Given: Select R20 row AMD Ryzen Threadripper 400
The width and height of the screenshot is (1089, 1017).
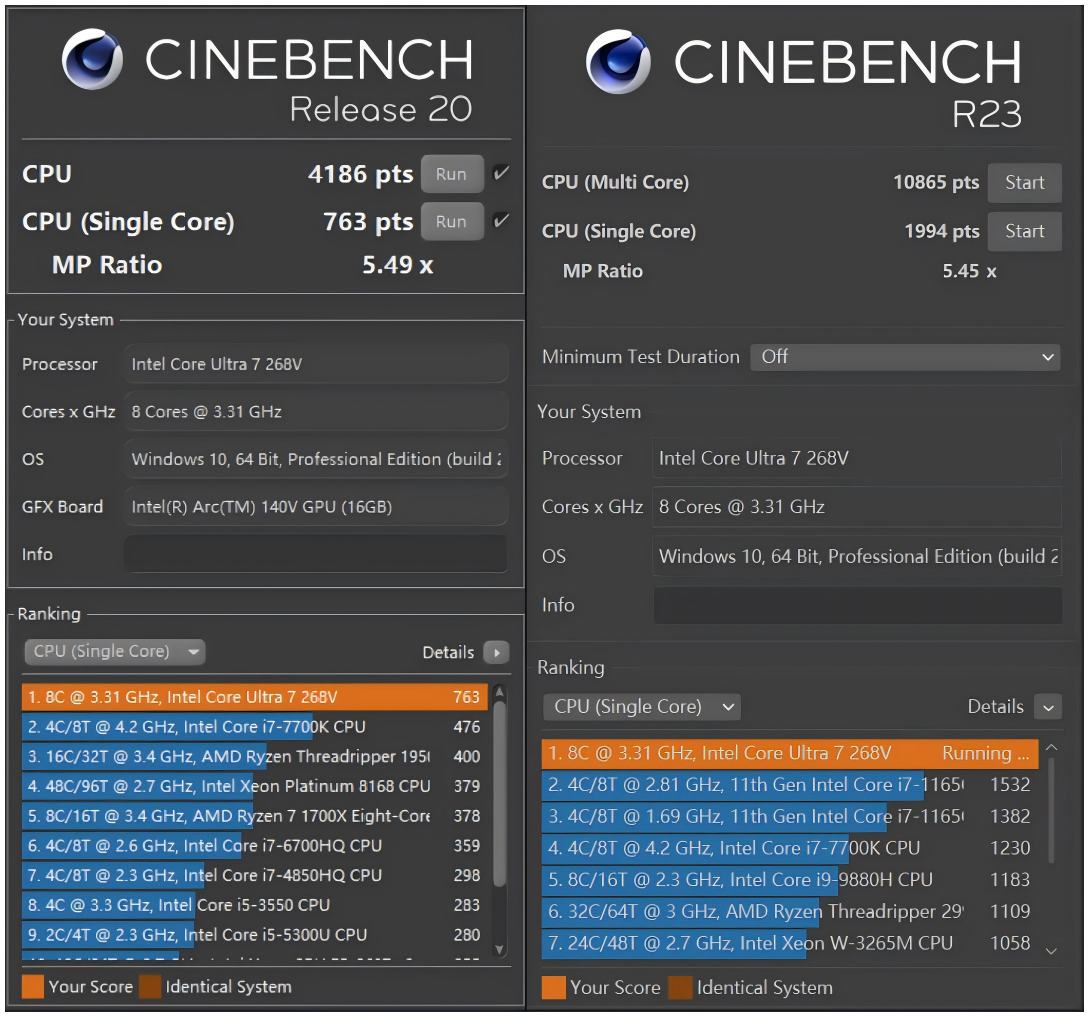Looking at the screenshot, I should click(254, 756).
